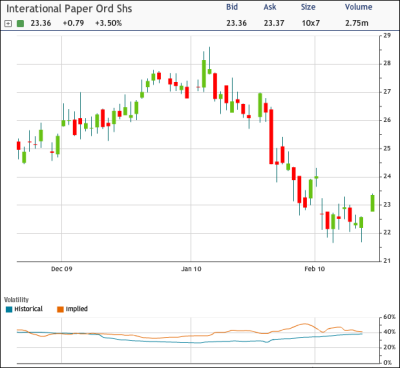400x368 pixels.
Task: Select the 23.37 ask price
Action: 274,23
